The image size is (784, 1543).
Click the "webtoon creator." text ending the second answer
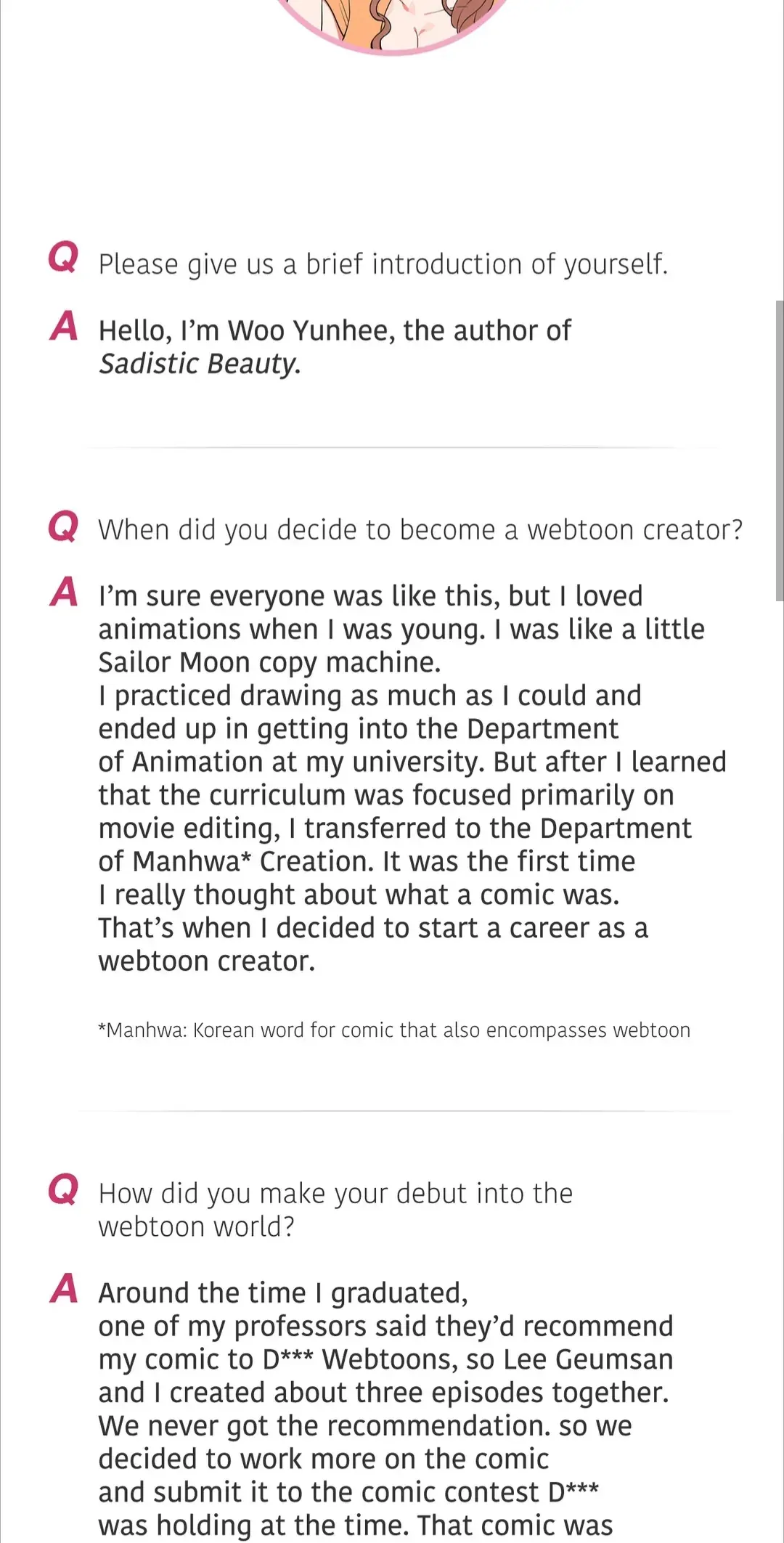[207, 961]
